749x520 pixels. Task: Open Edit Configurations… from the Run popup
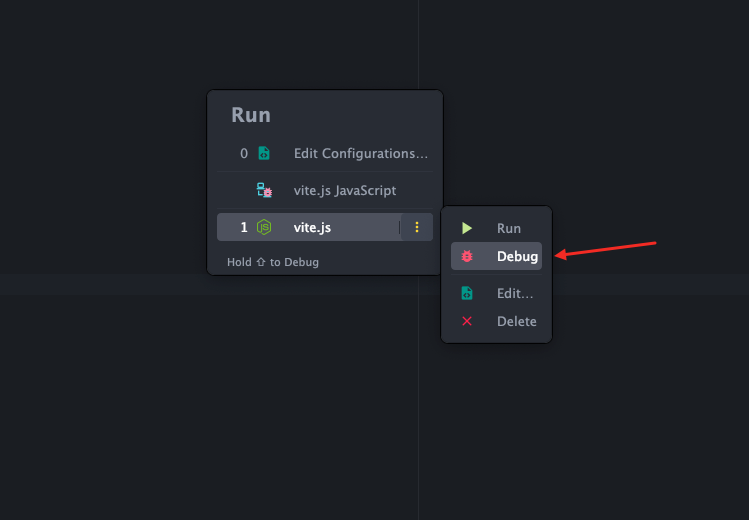coord(360,154)
